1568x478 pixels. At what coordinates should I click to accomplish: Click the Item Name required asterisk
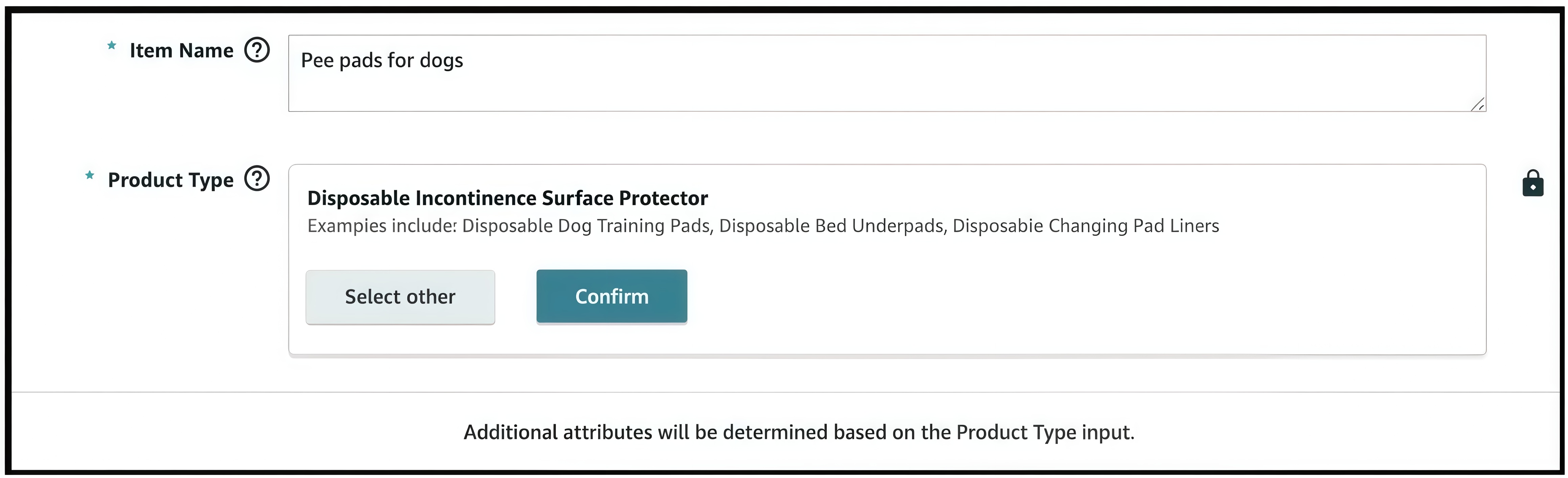tap(111, 46)
